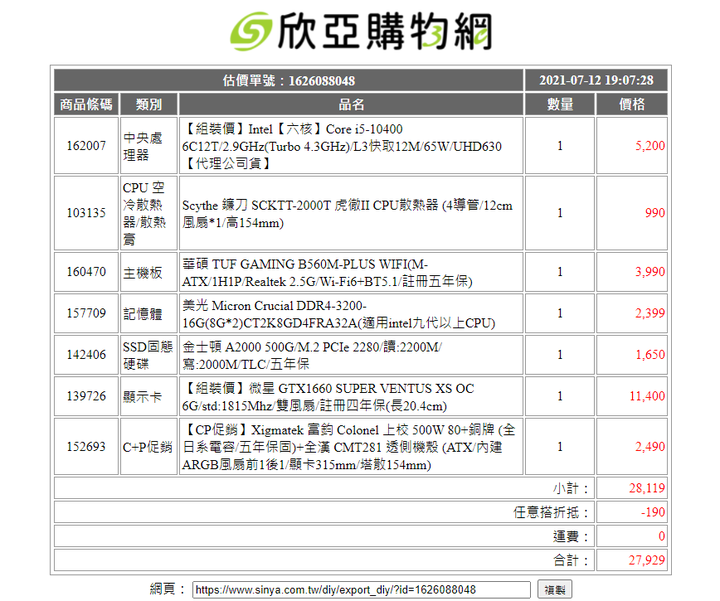Click category SSD固態硬碟
The image size is (720, 601).
[x=148, y=355]
